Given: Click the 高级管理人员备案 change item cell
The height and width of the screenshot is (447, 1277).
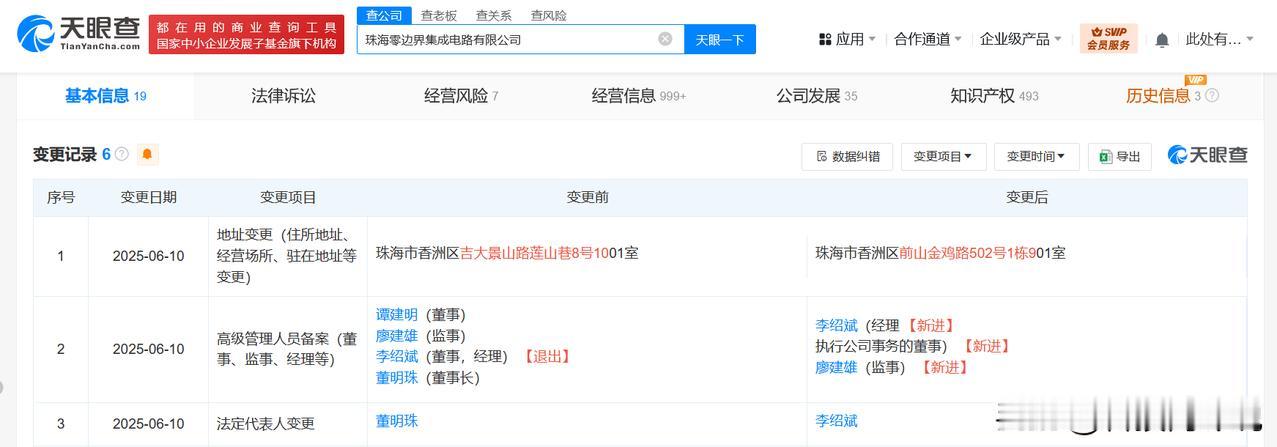Looking at the screenshot, I should point(288,349).
